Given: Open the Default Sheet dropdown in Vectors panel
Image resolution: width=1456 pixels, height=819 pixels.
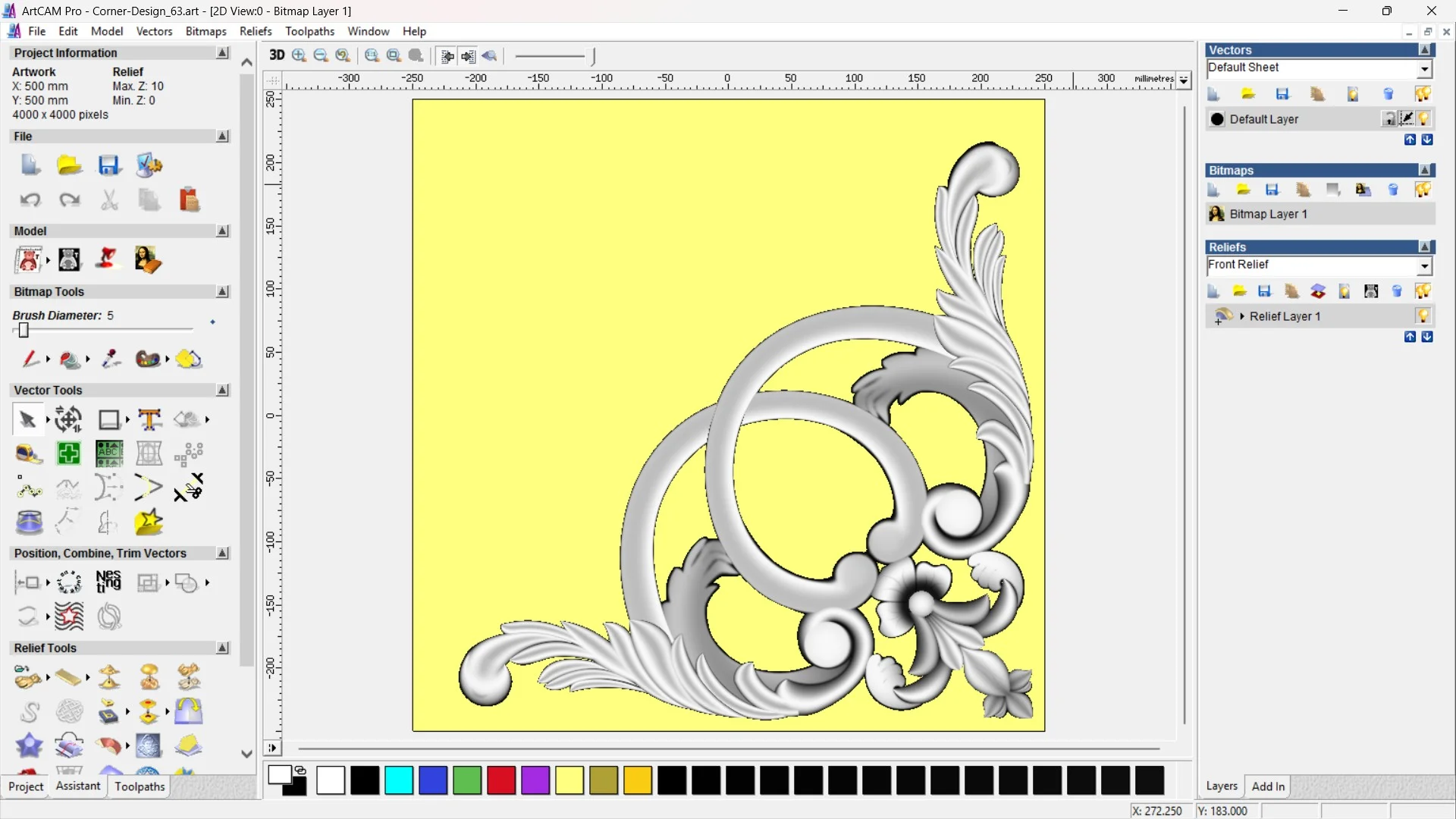Looking at the screenshot, I should tap(1425, 67).
